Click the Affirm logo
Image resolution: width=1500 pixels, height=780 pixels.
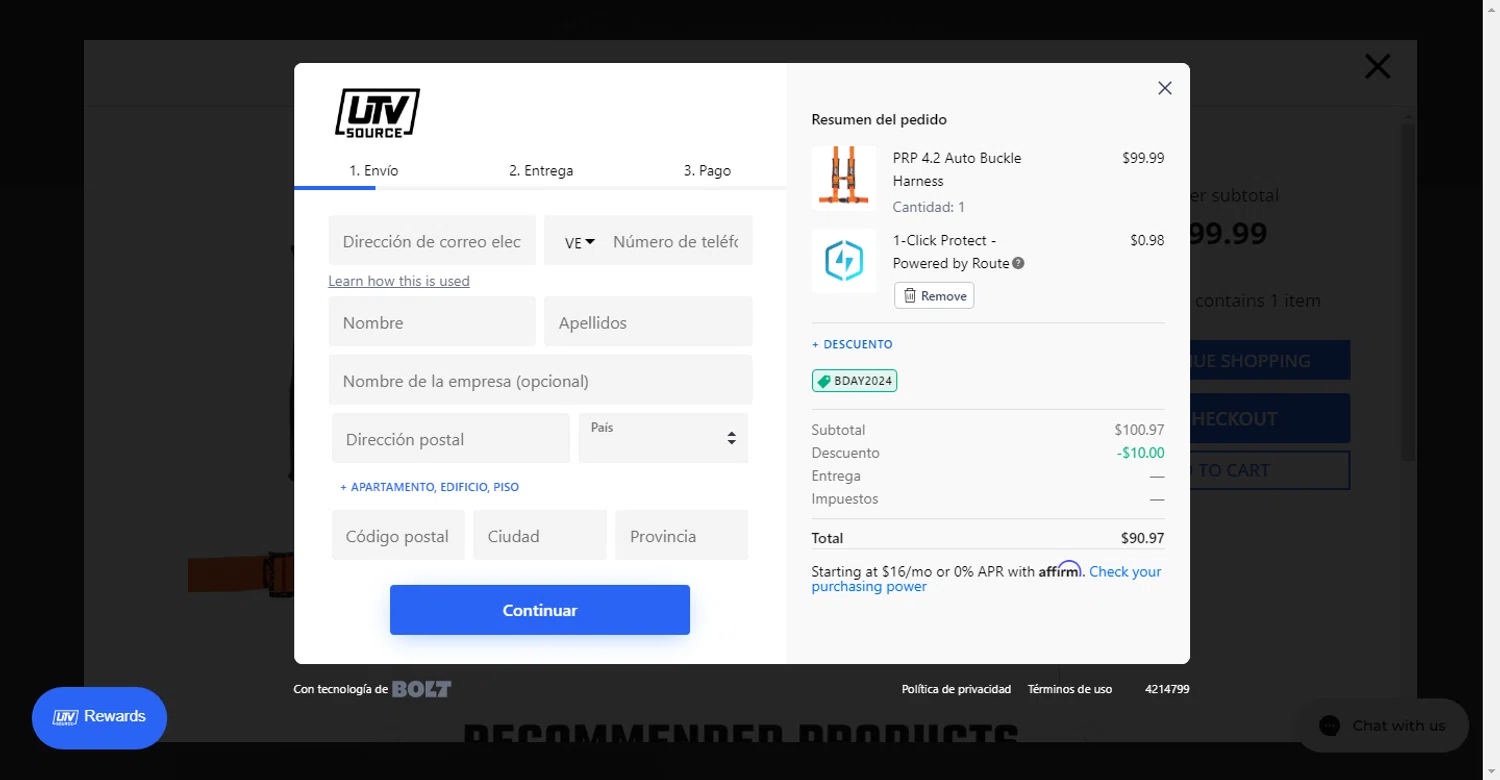point(1060,570)
